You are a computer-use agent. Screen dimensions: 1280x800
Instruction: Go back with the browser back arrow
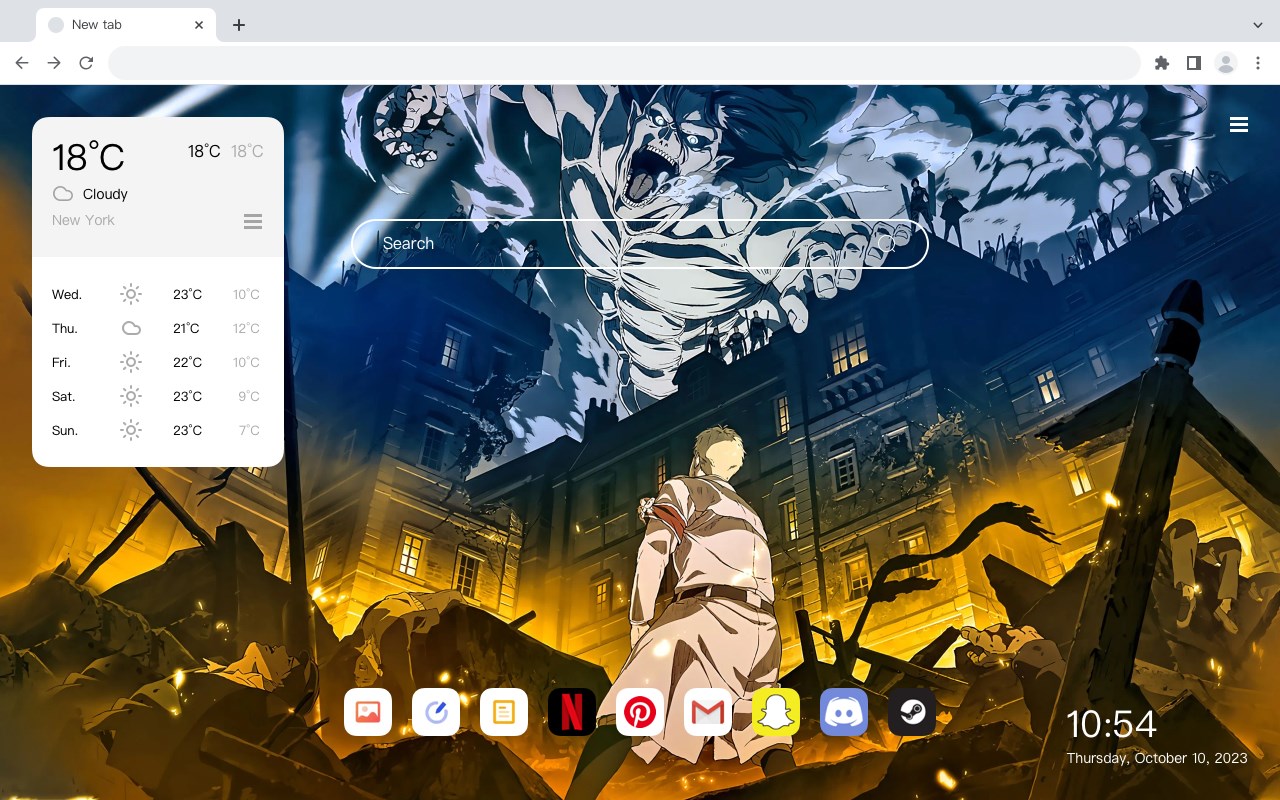pos(22,63)
